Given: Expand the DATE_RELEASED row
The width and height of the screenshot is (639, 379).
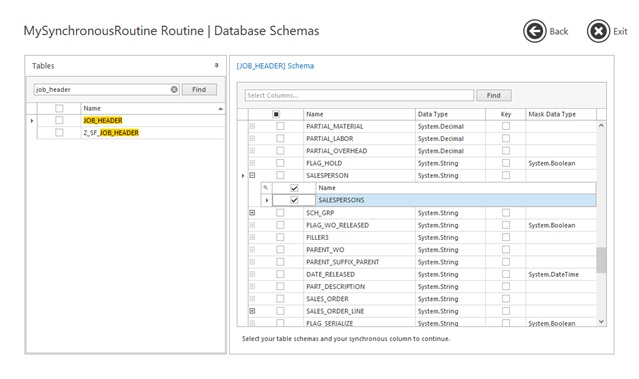Looking at the screenshot, I should click(x=252, y=274).
